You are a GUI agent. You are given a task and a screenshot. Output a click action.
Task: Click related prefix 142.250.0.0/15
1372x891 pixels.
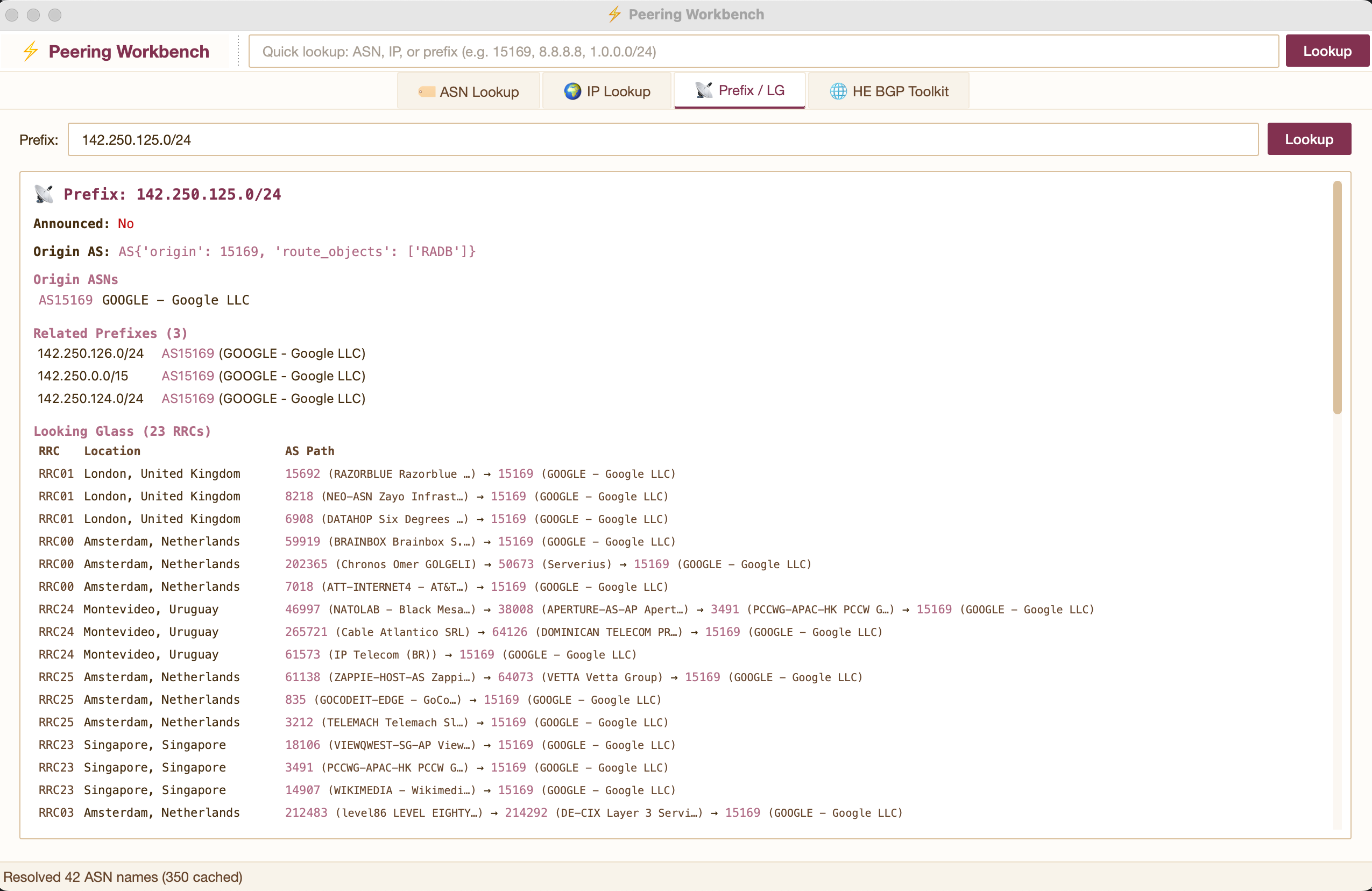(83, 376)
